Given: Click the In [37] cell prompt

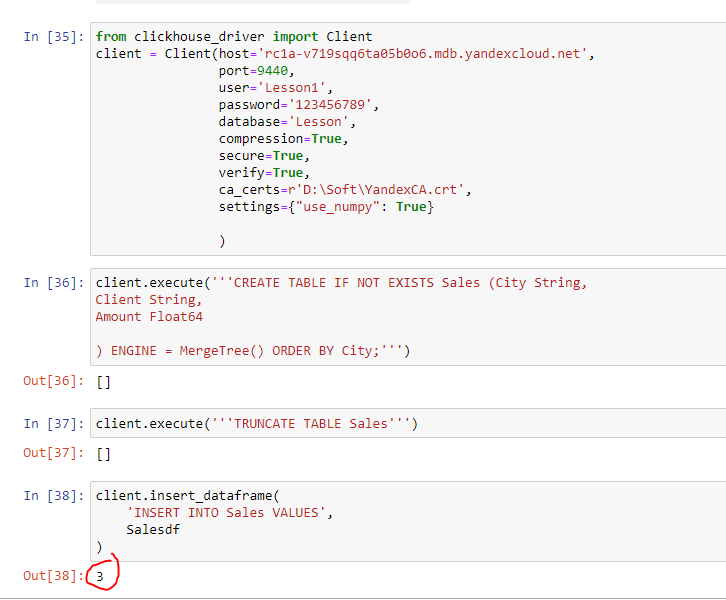Looking at the screenshot, I should 54,424.
